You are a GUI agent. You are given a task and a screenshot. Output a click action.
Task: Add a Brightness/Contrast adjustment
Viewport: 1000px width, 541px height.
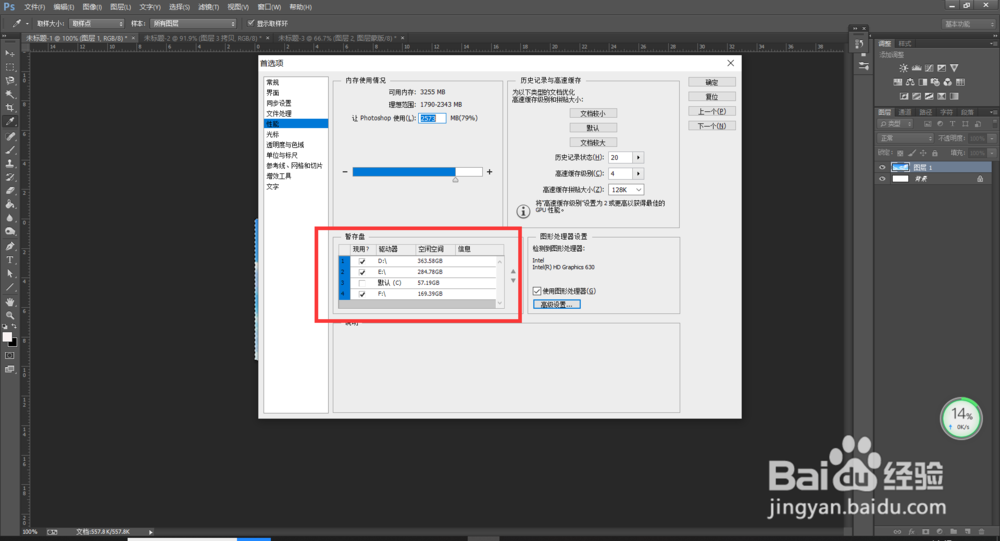click(x=904, y=68)
